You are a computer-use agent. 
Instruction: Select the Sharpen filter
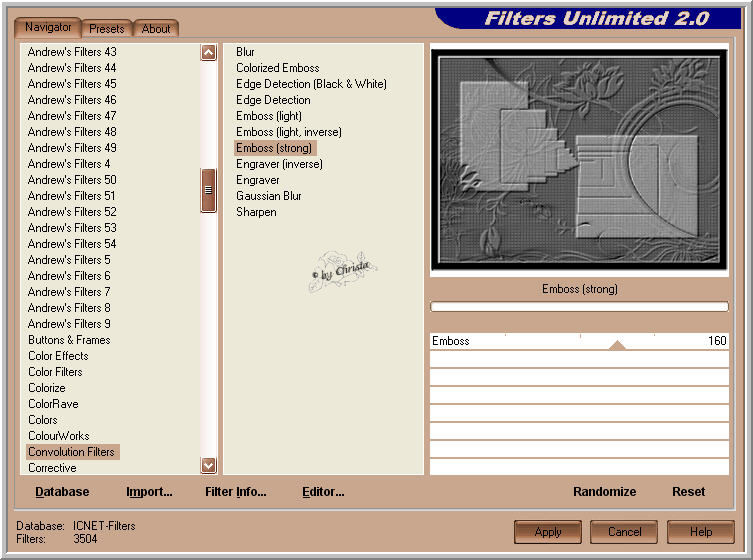tap(256, 212)
